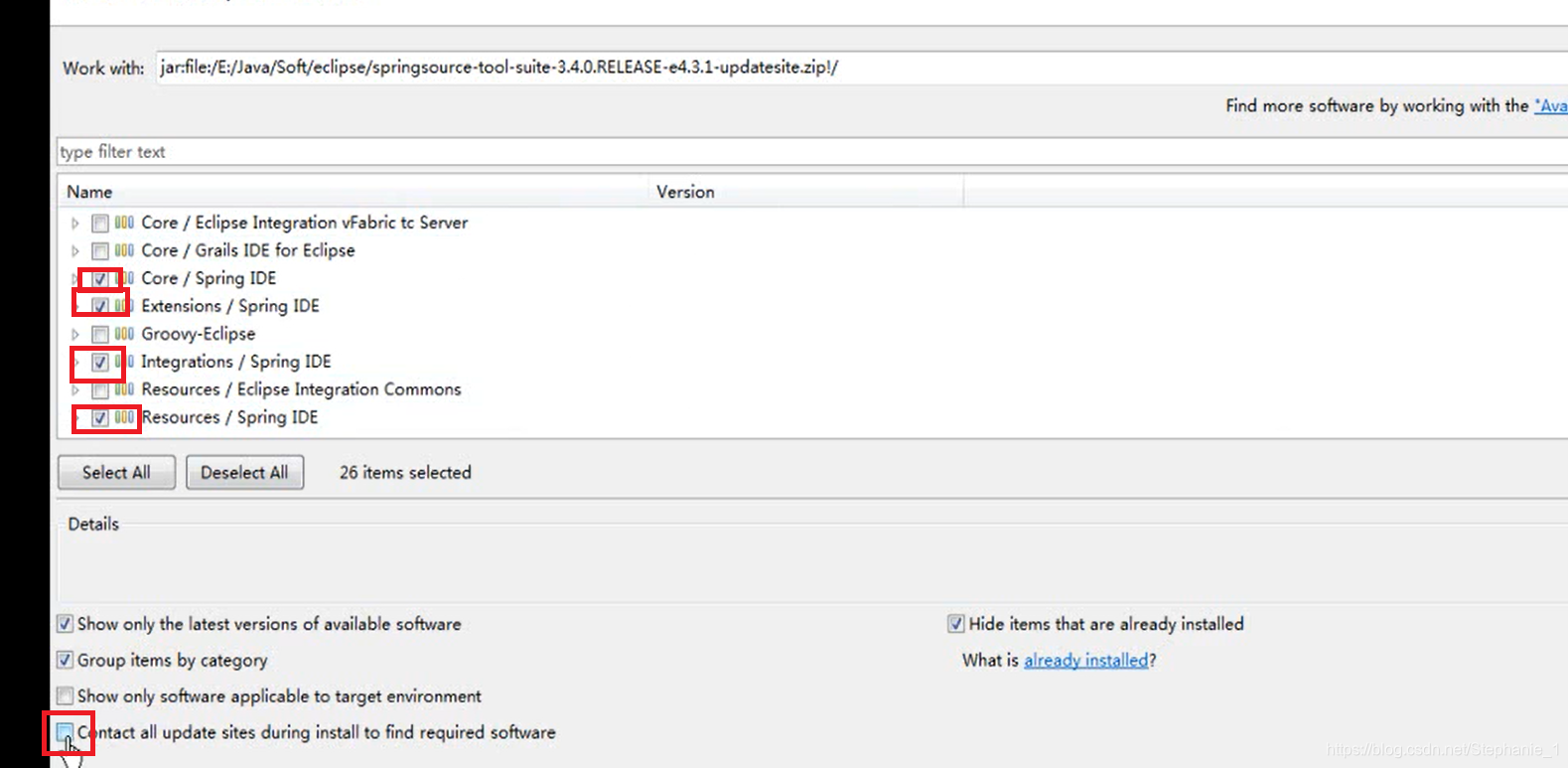Click category icon of Groovy-Eclipse
Screen dimensions: 1568x768
[x=124, y=334]
